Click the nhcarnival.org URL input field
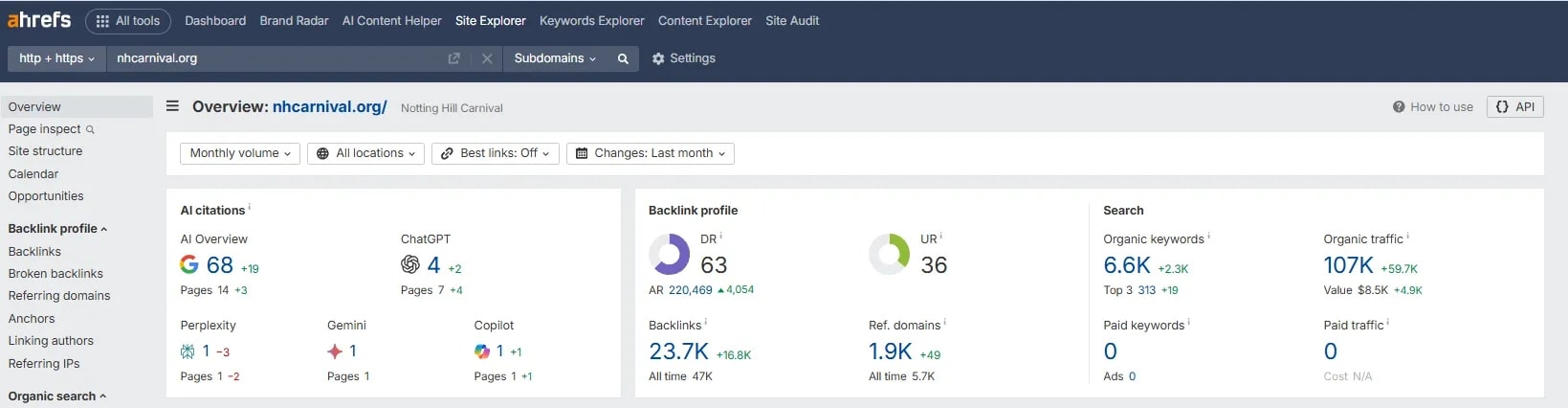This screenshot has width=1568, height=408. 273,58
